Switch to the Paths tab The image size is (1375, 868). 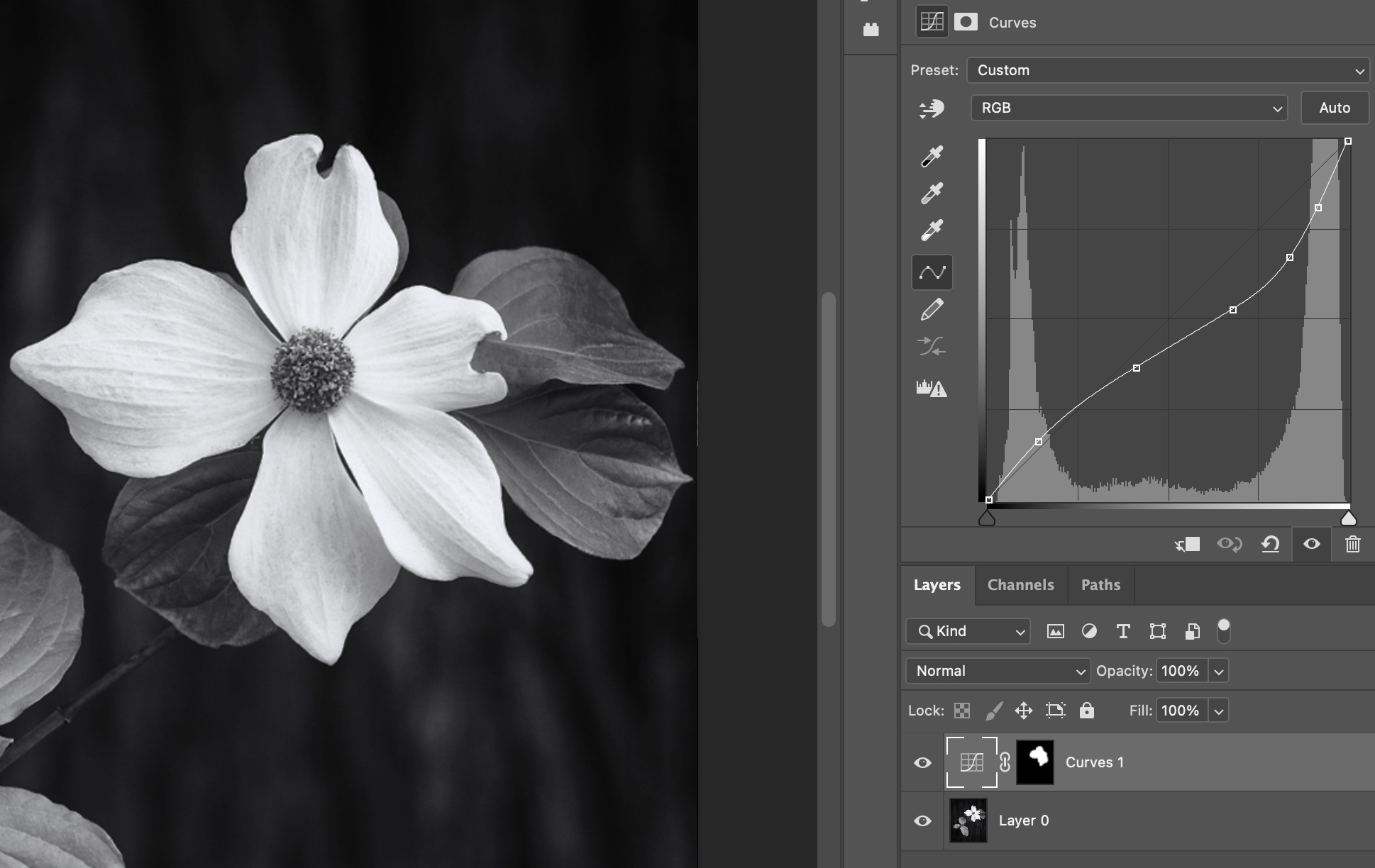1100,585
